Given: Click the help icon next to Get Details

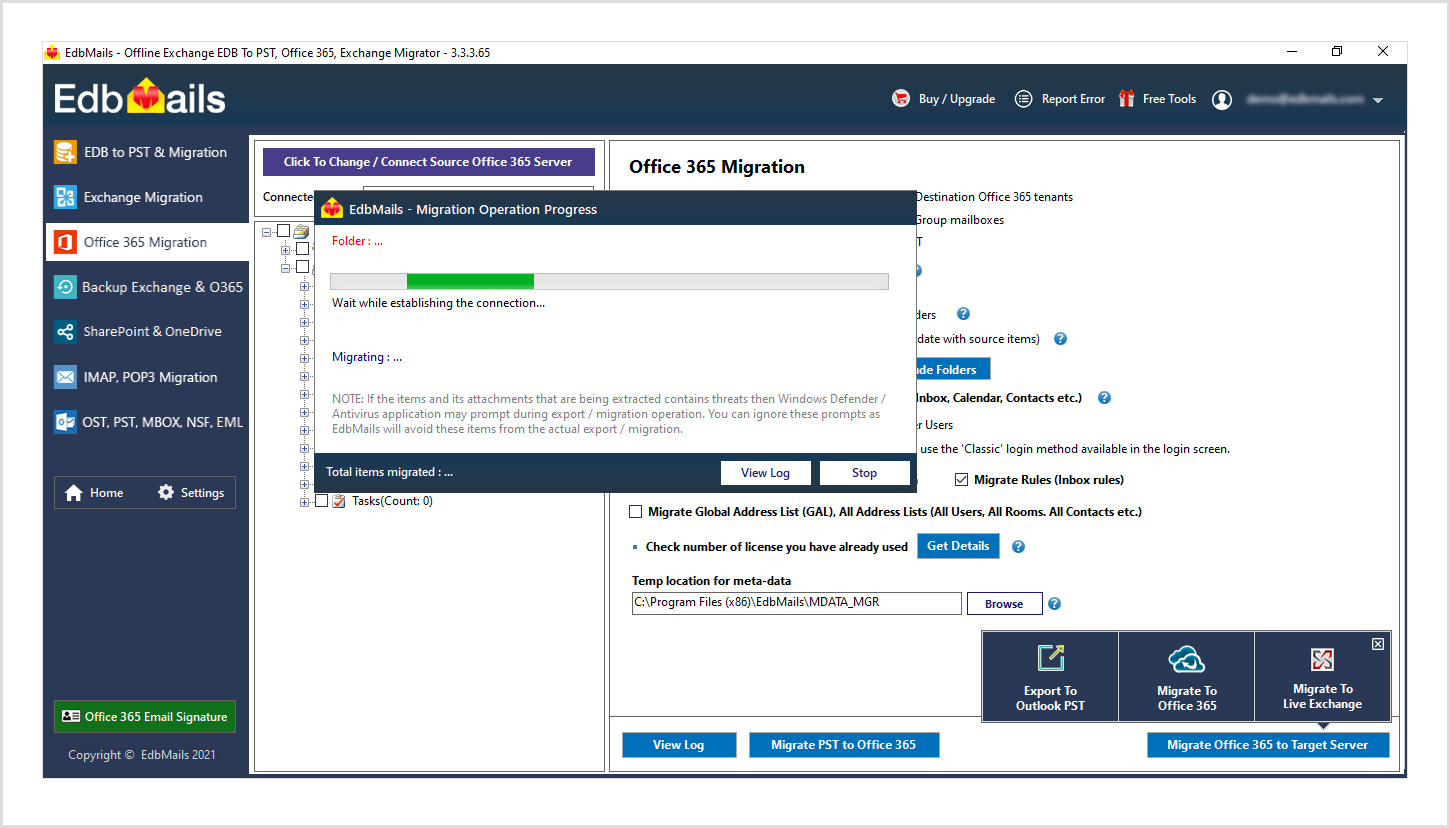Looking at the screenshot, I should pyautogui.click(x=1018, y=547).
